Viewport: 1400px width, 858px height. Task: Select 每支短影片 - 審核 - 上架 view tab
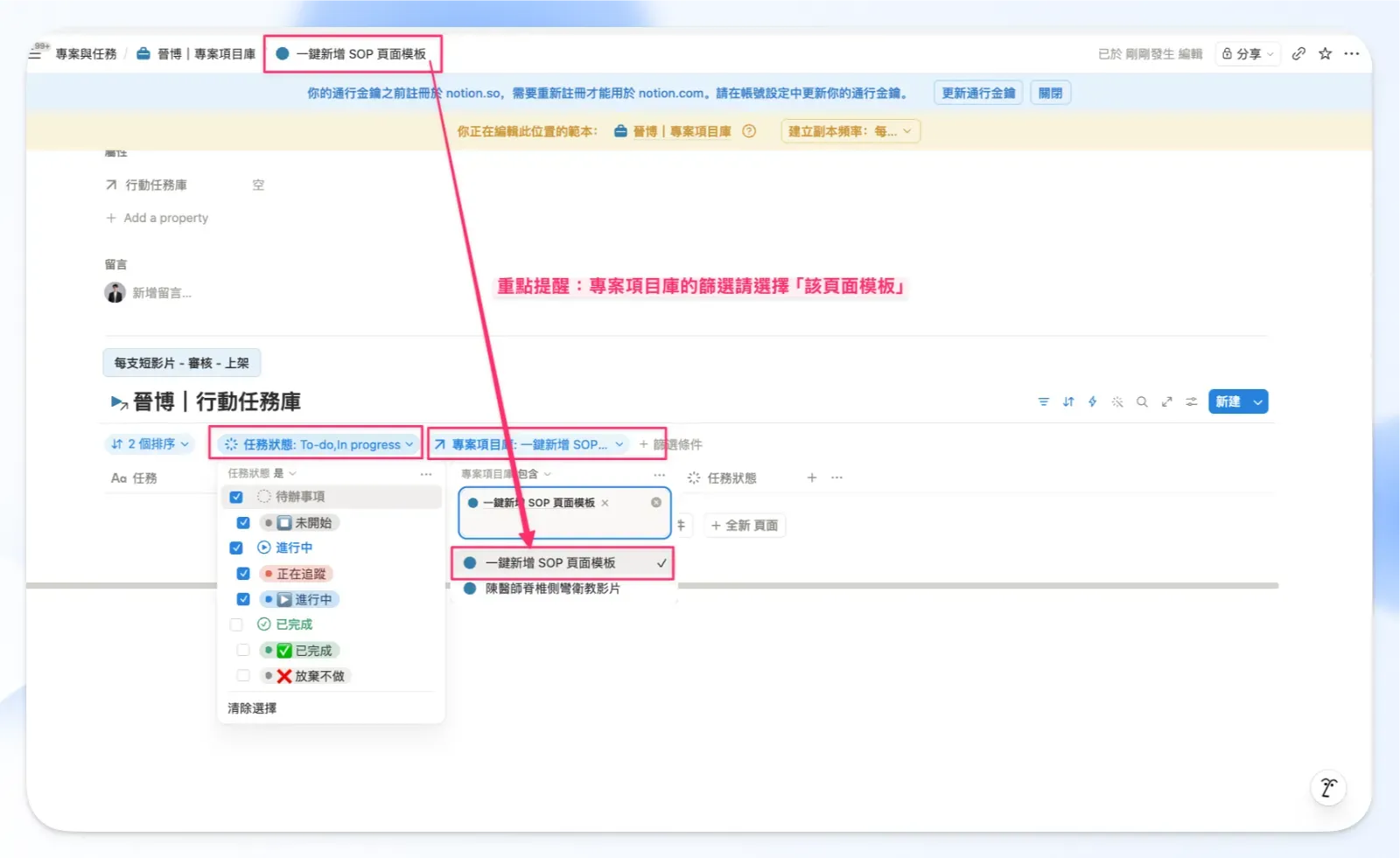coord(182,363)
